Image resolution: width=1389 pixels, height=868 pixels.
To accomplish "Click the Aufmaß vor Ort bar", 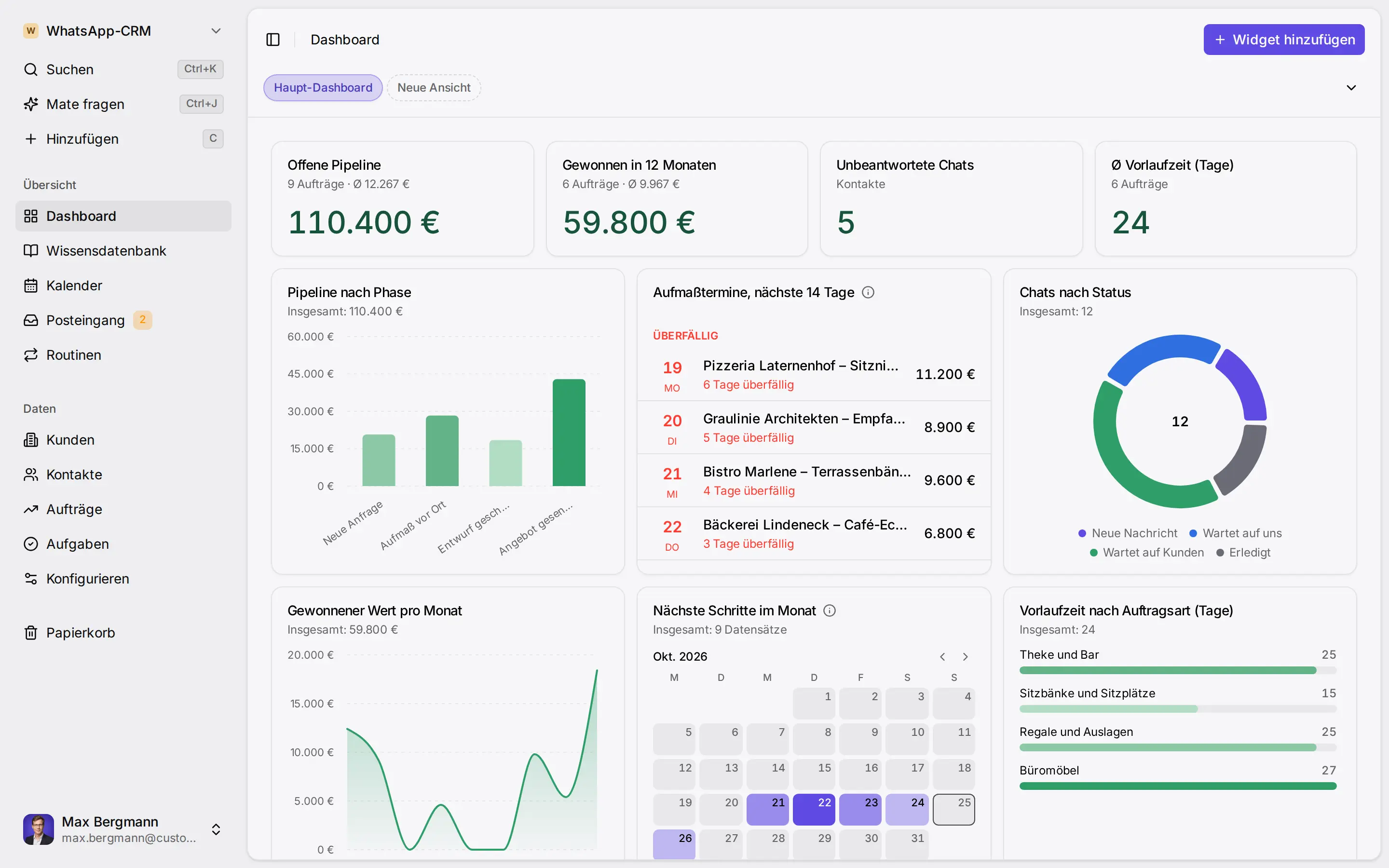I will [x=442, y=451].
